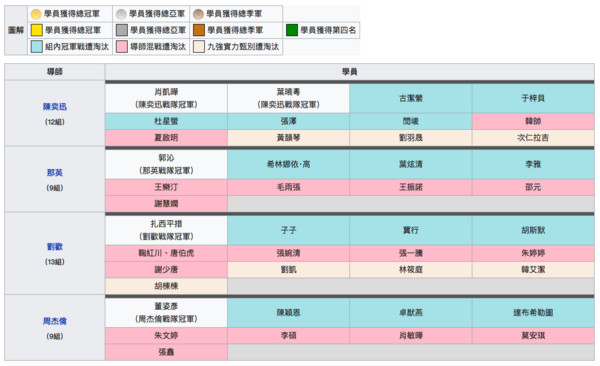Click the (13組) count under 劉歡
Screen dimensions: 600x366
[55, 262]
